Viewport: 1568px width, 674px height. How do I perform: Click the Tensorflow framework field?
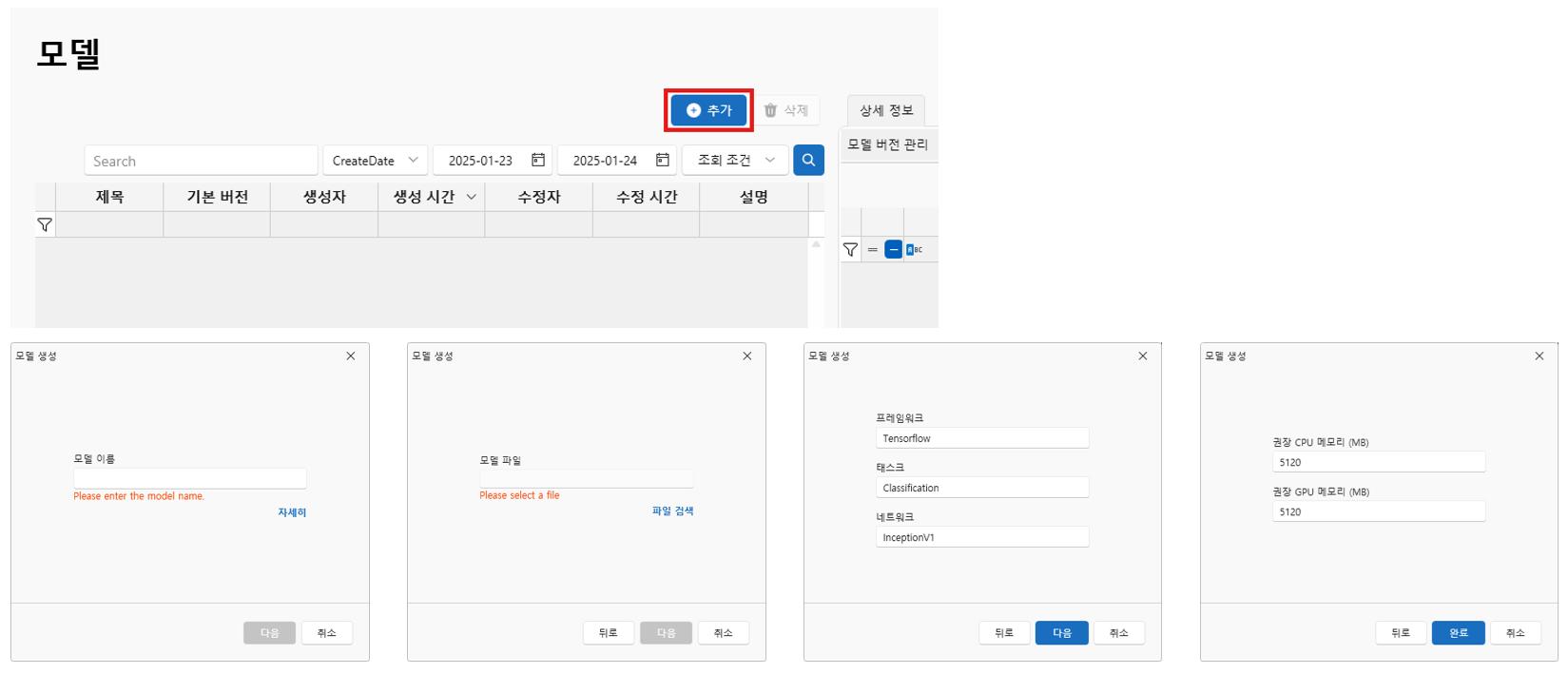[981, 438]
